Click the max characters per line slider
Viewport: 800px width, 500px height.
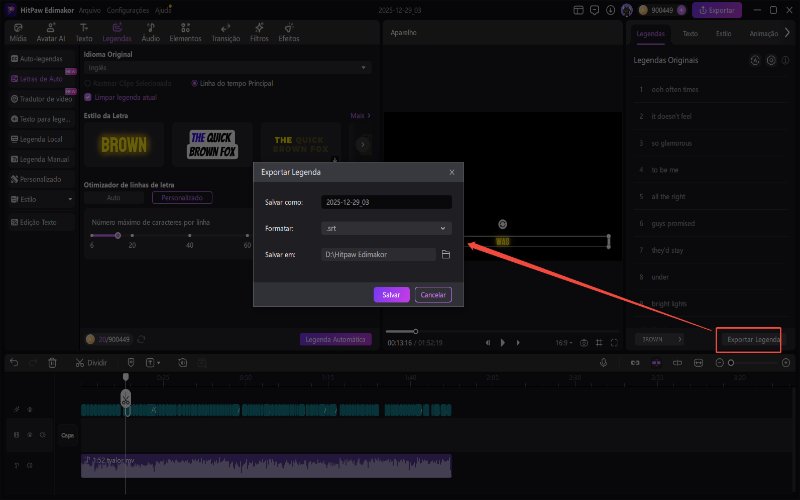pos(119,235)
